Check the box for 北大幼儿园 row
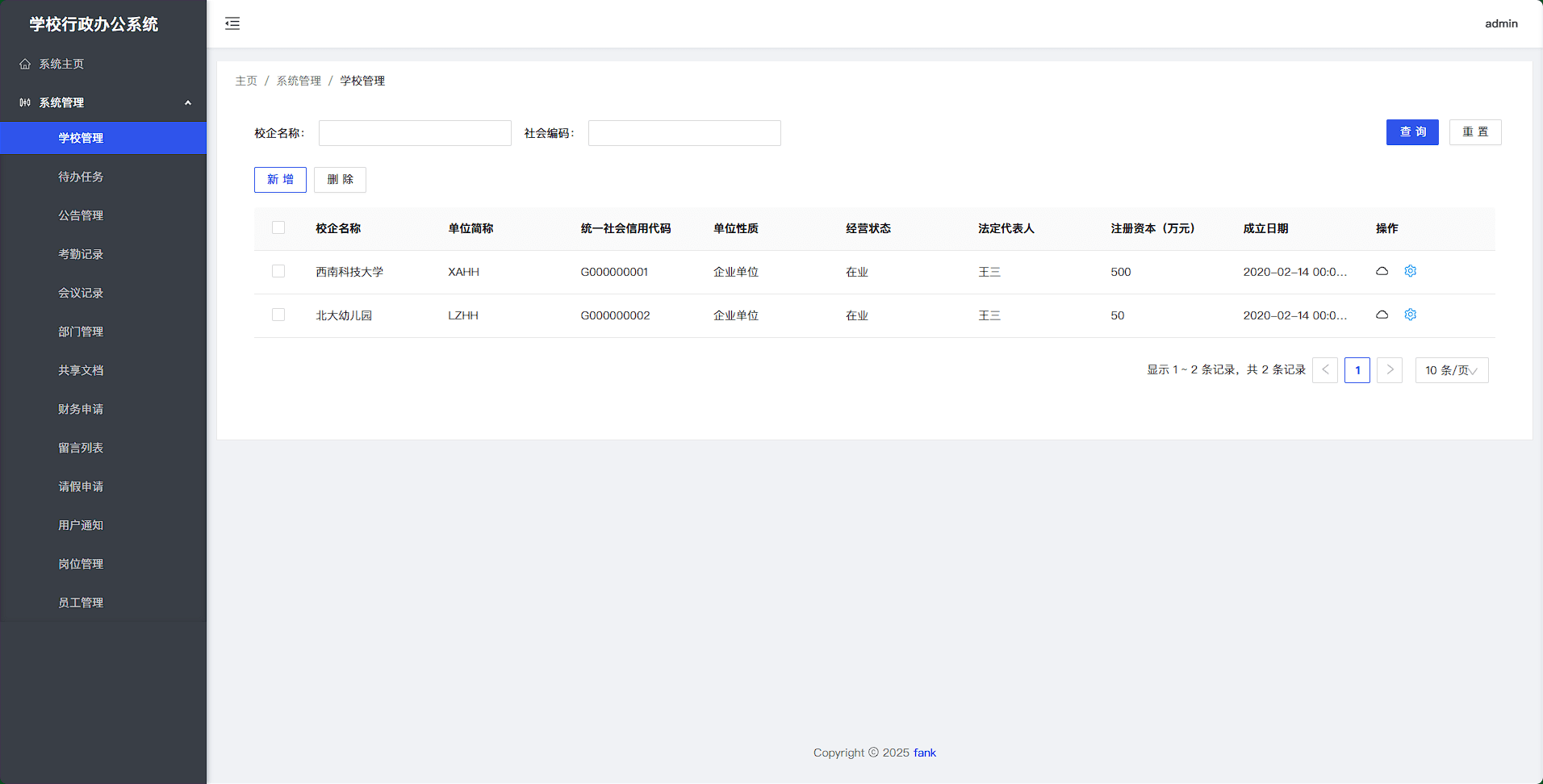This screenshot has height=784, width=1543. 278,315
